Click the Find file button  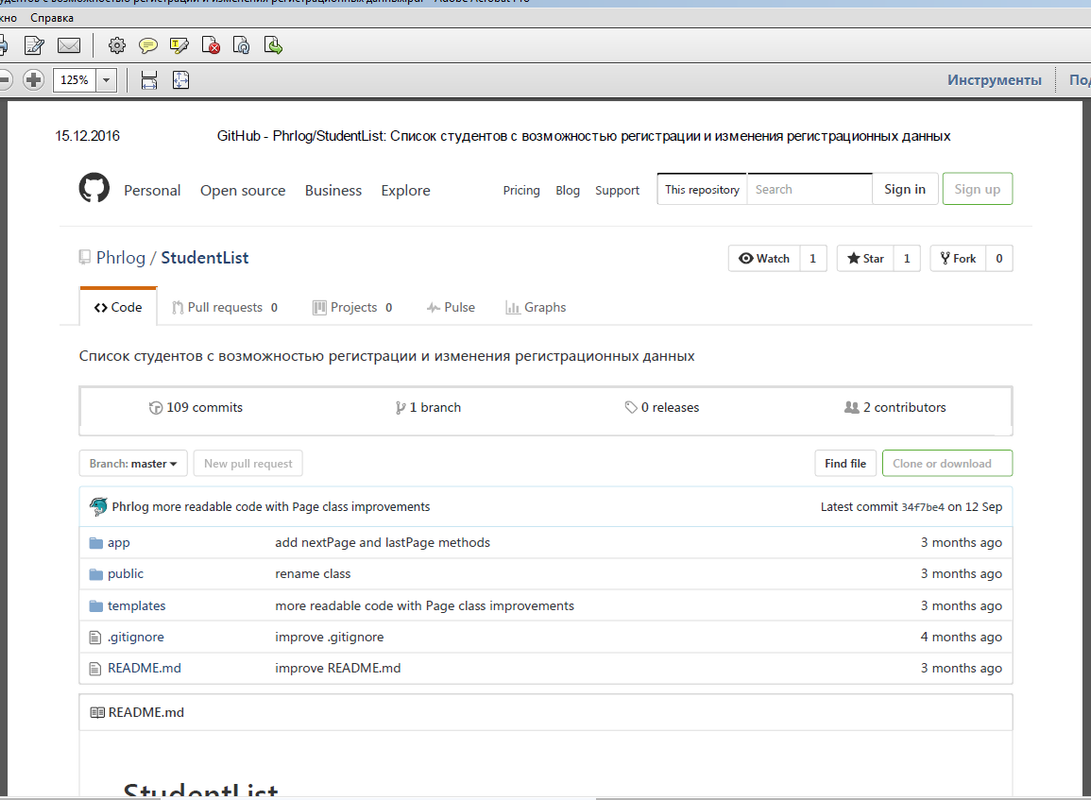(x=845, y=463)
